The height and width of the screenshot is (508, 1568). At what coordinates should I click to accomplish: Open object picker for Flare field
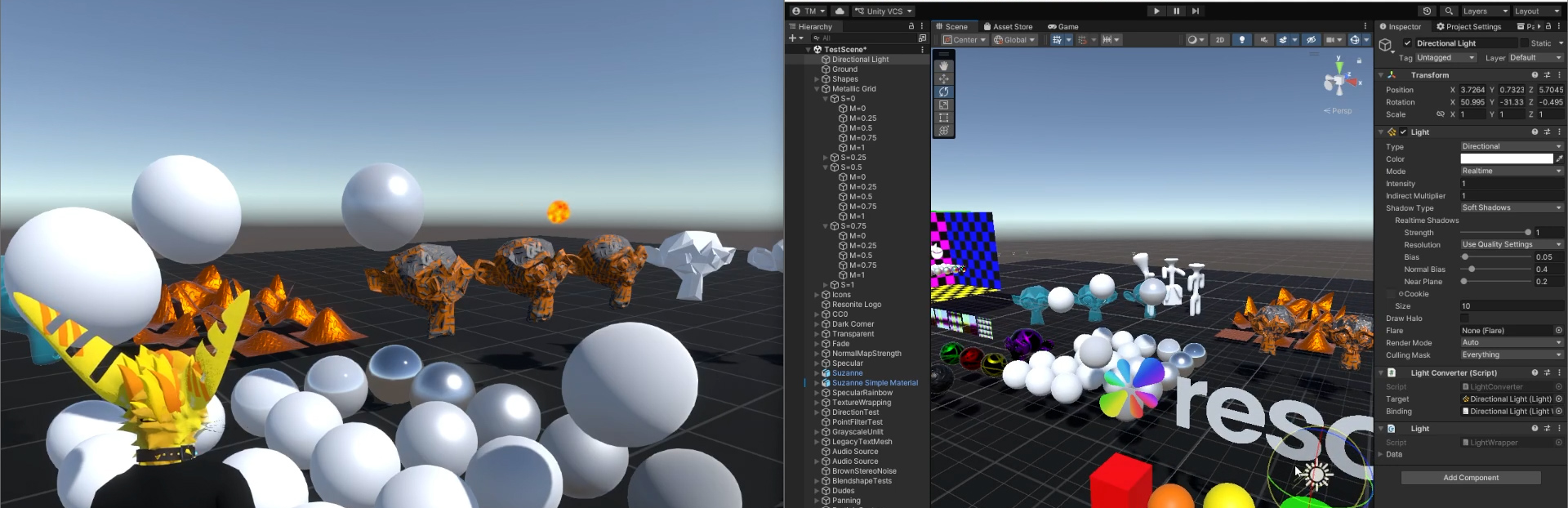1558,331
